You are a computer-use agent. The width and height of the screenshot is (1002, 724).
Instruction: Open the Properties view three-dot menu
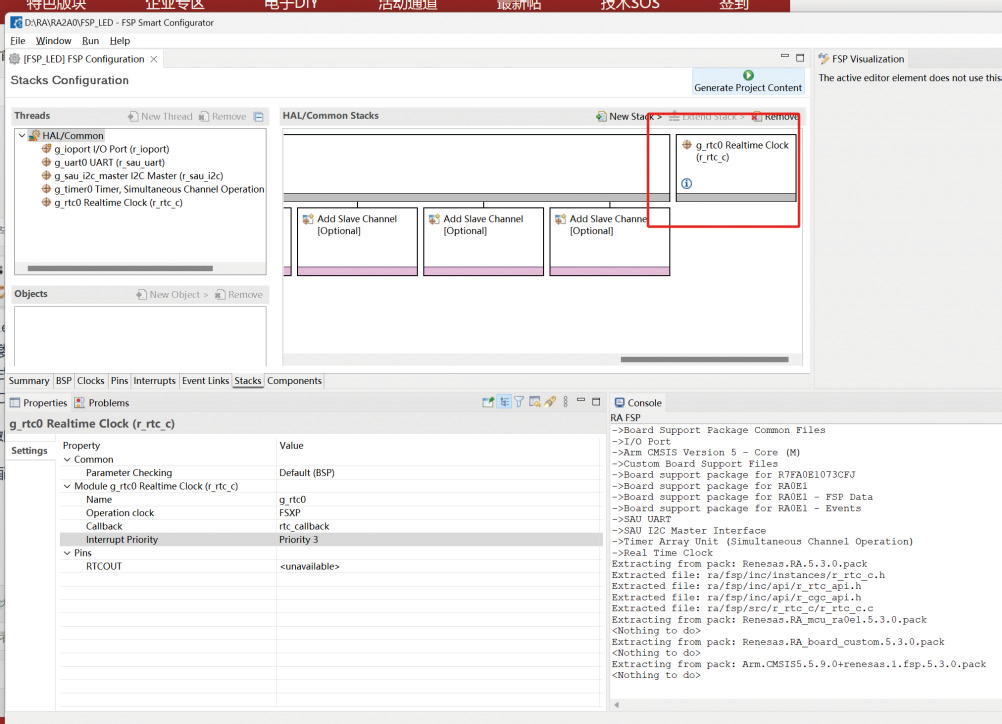click(566, 402)
